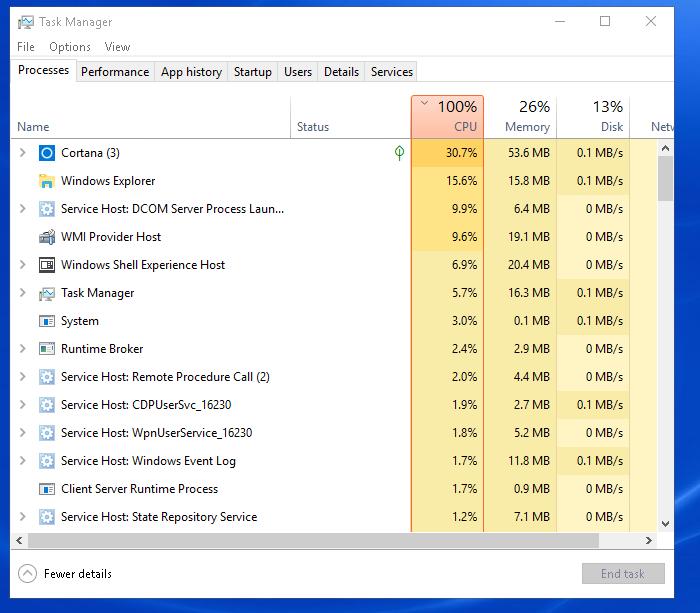Click the vertical scrollbar down arrow

coord(665,524)
